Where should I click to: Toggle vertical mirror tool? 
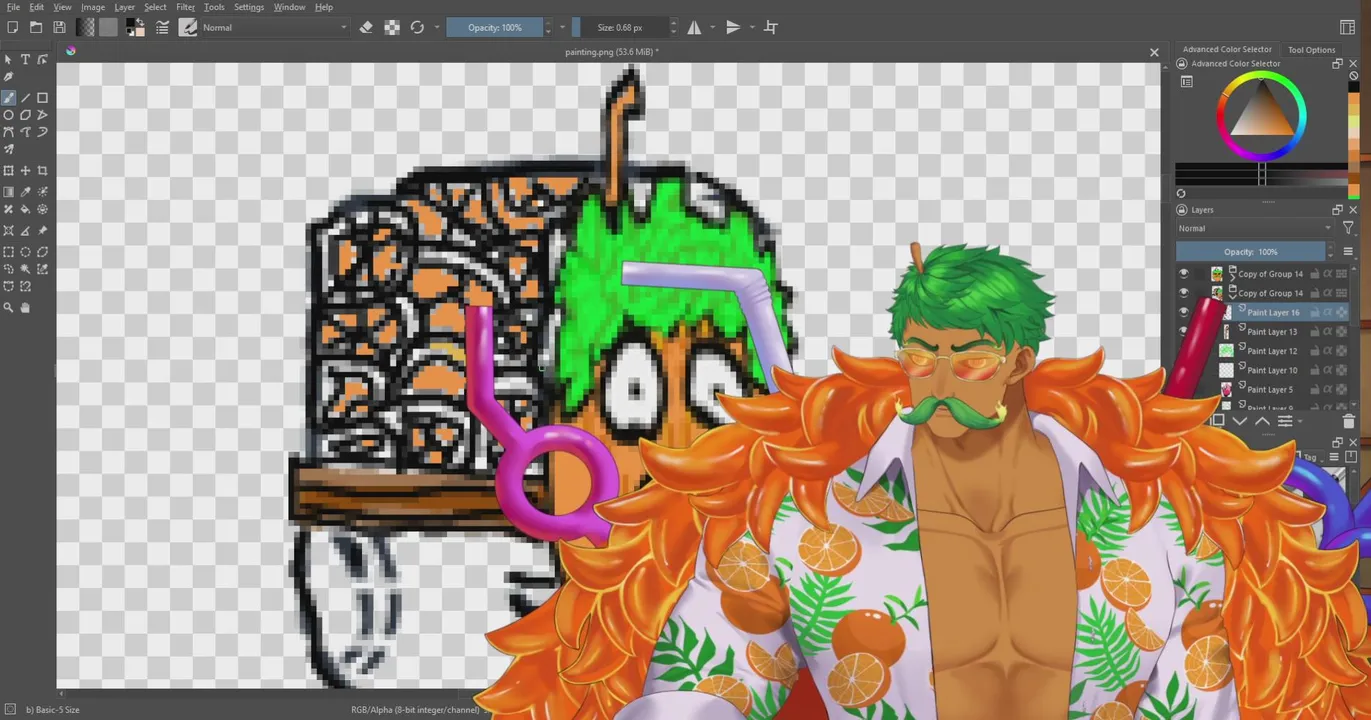733,27
